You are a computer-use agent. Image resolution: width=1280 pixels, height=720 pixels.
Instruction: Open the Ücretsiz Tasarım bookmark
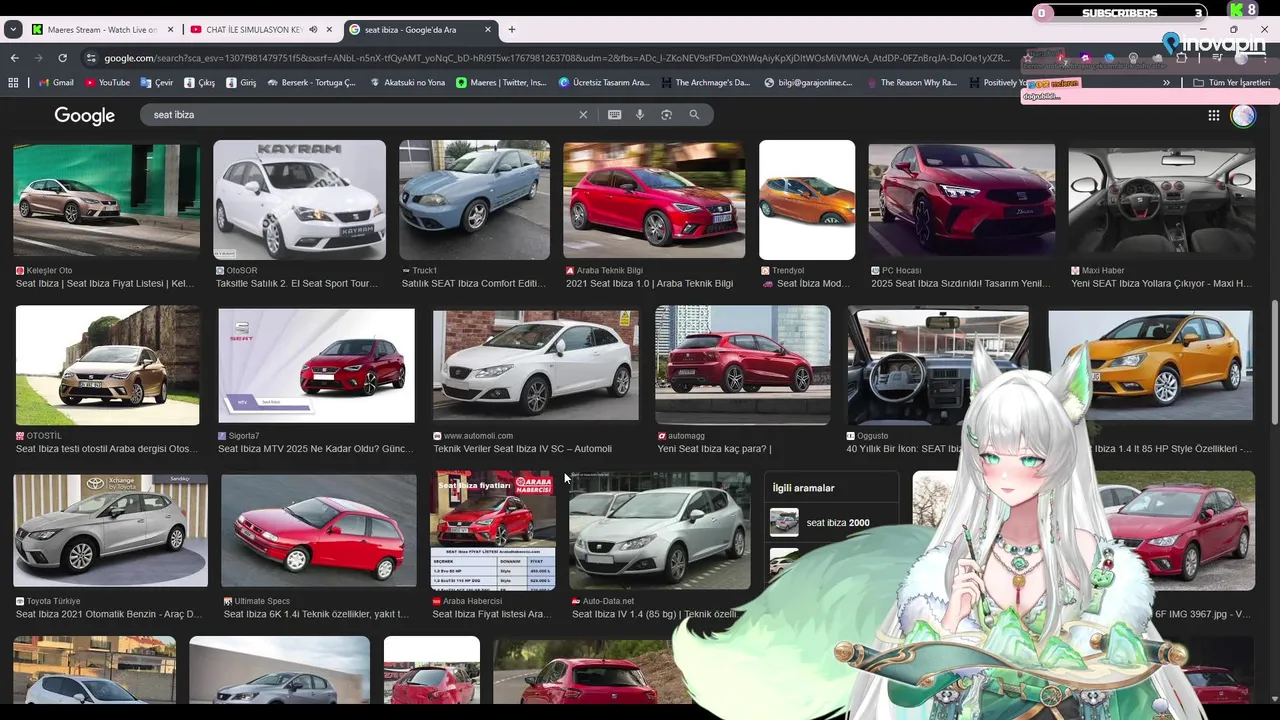pyautogui.click(x=604, y=83)
